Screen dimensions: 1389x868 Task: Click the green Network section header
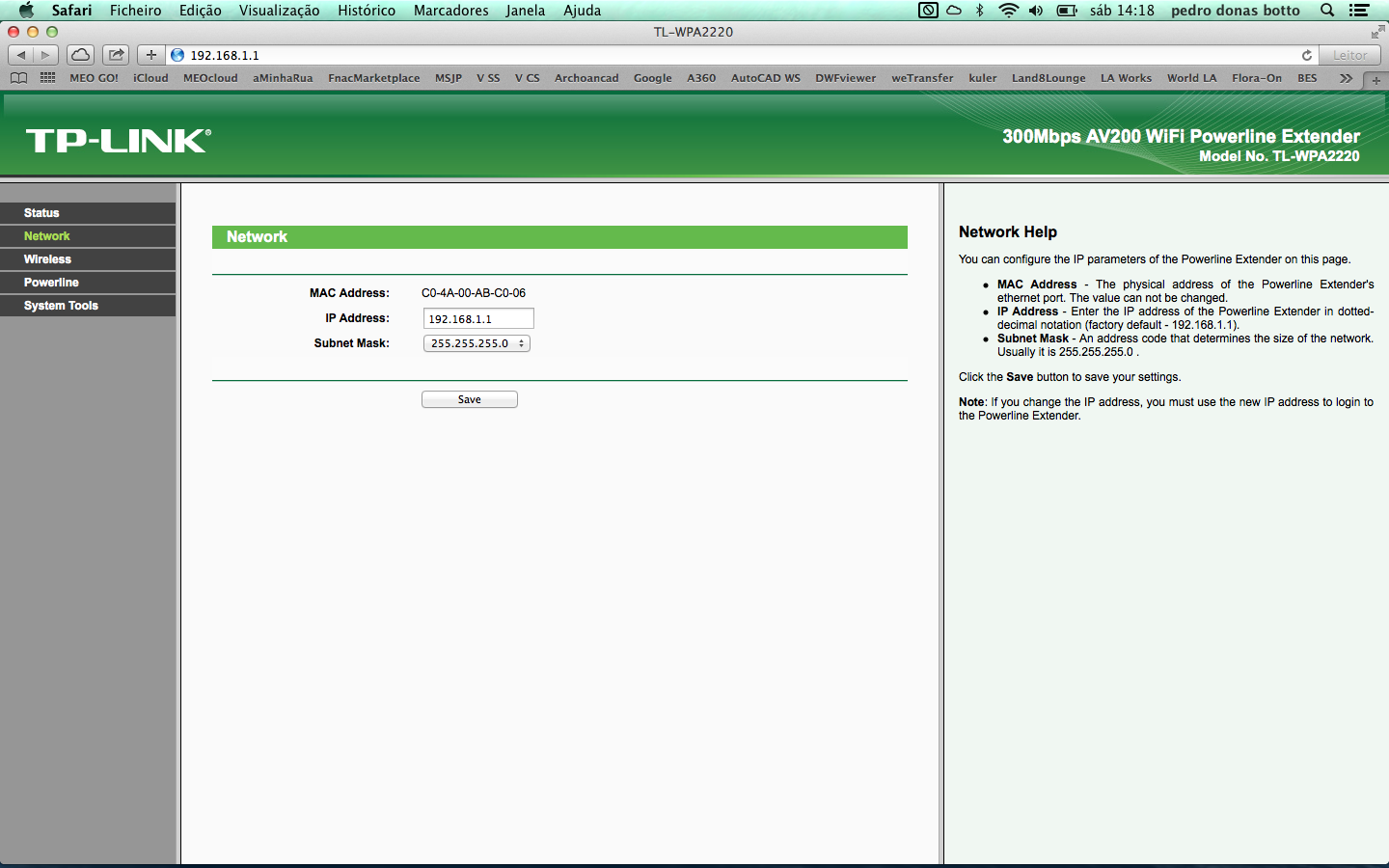point(559,237)
